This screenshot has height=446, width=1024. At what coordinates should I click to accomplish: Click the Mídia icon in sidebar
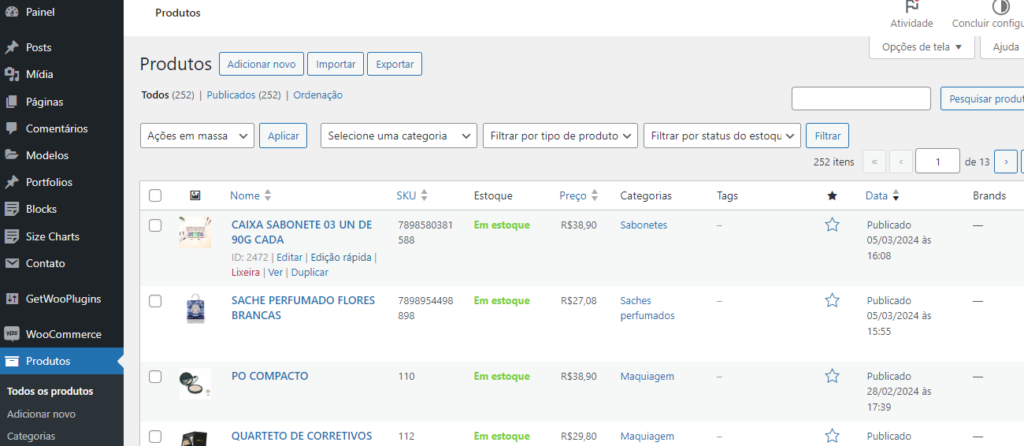point(11,74)
